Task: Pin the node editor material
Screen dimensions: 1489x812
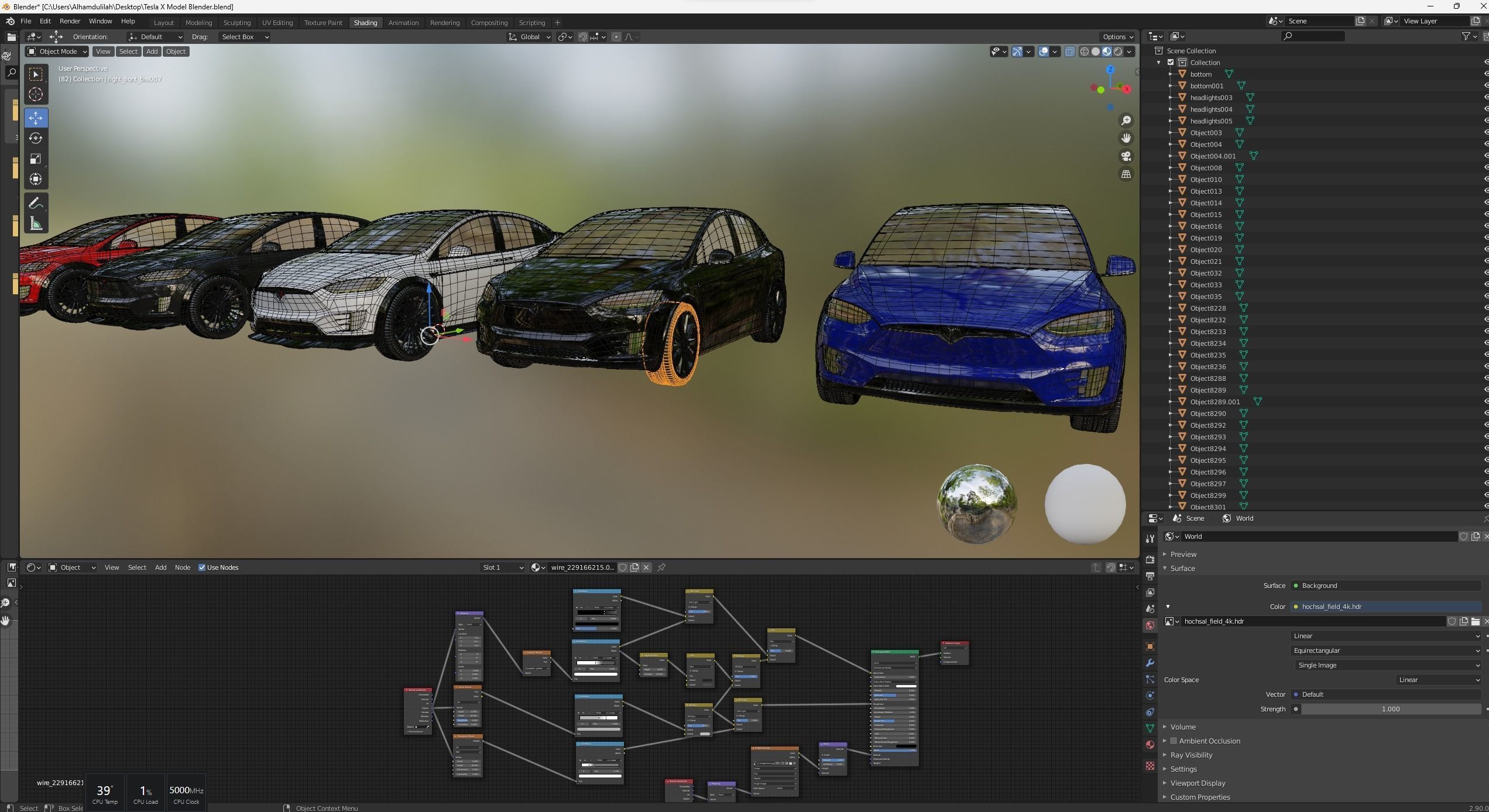Action: click(661, 567)
